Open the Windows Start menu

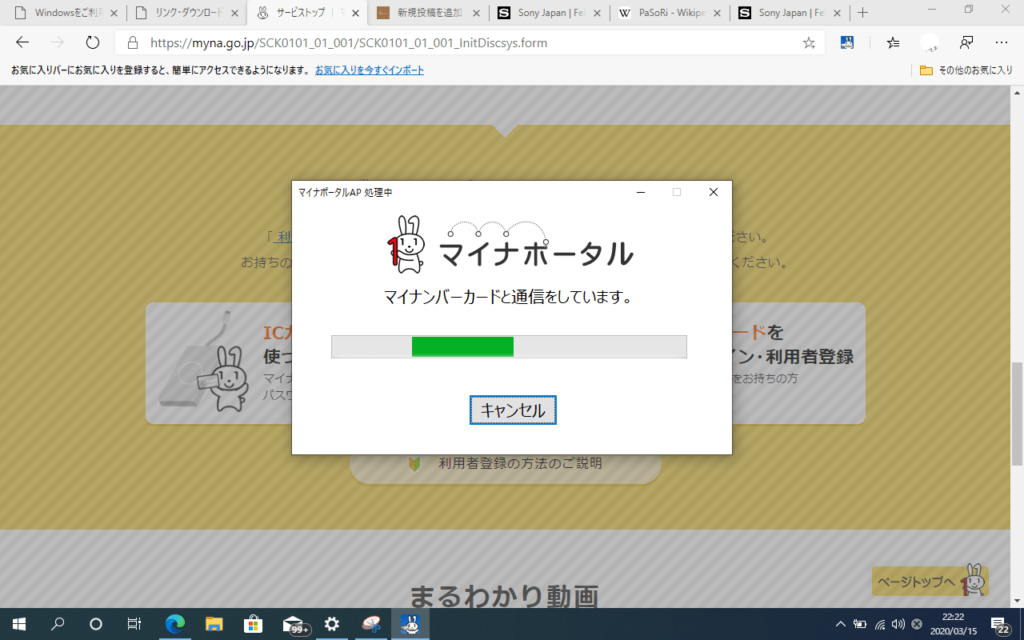pos(19,624)
